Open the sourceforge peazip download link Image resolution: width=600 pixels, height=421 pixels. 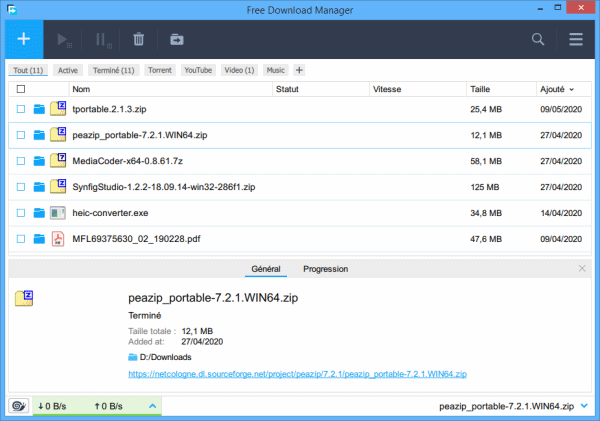pyautogui.click(x=297, y=374)
